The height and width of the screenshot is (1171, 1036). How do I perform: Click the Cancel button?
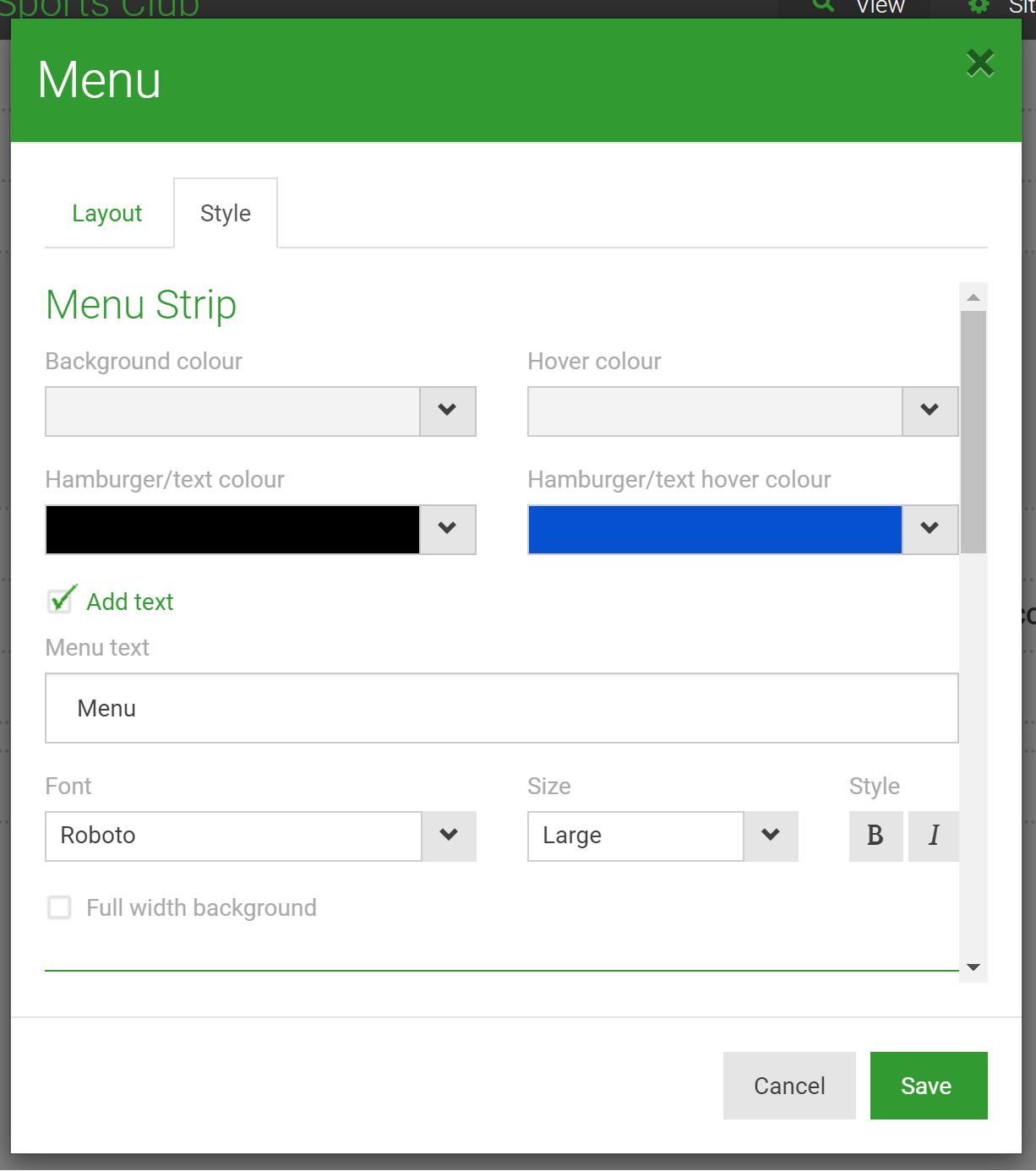point(788,1086)
